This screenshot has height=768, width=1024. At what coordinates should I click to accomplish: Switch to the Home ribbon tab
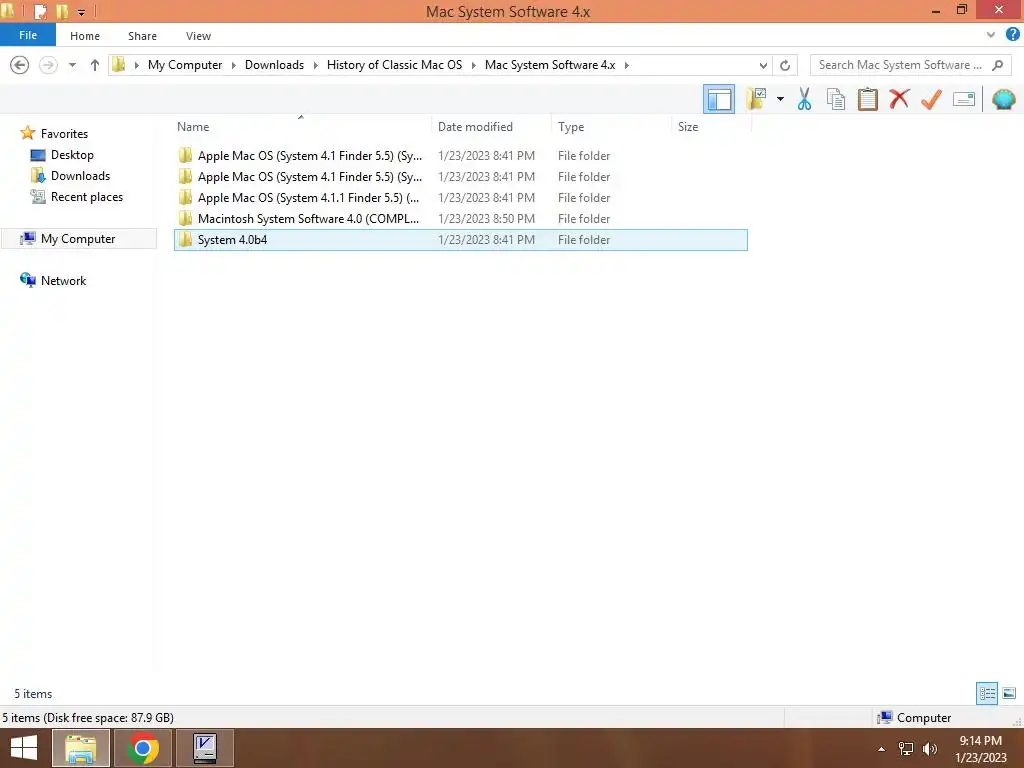coord(85,36)
